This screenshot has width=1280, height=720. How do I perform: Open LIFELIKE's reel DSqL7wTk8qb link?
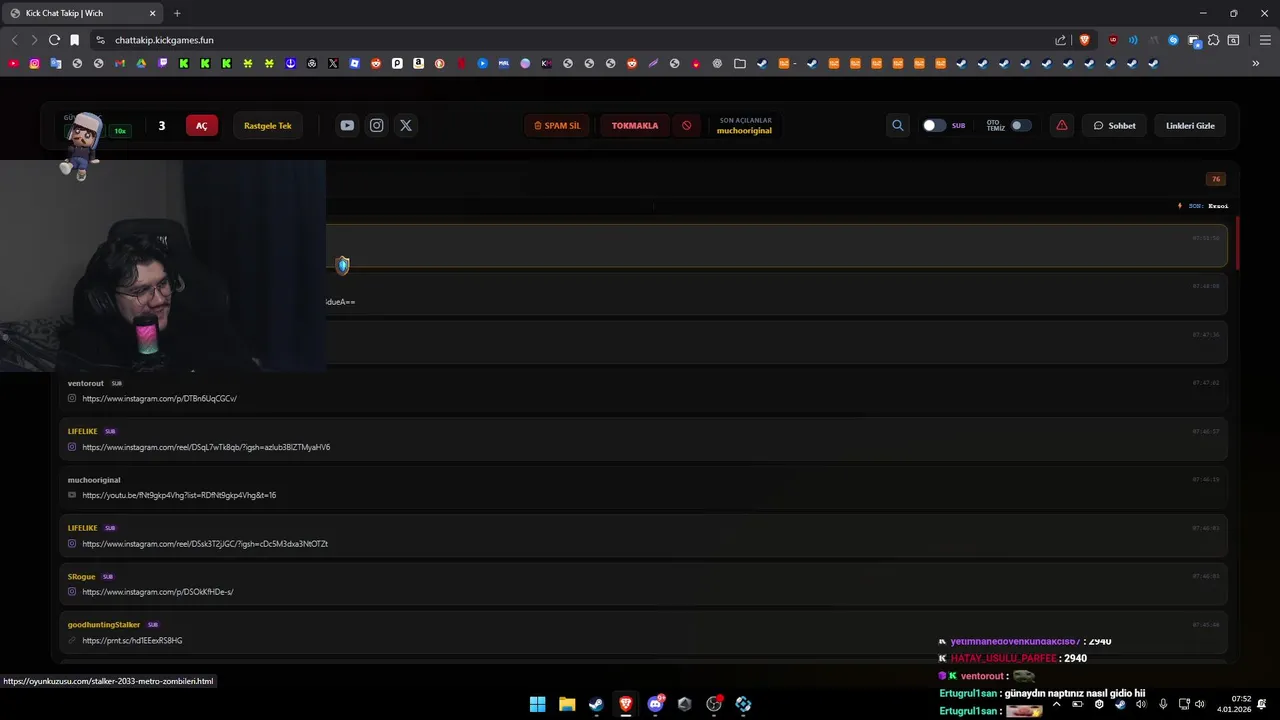click(206, 447)
